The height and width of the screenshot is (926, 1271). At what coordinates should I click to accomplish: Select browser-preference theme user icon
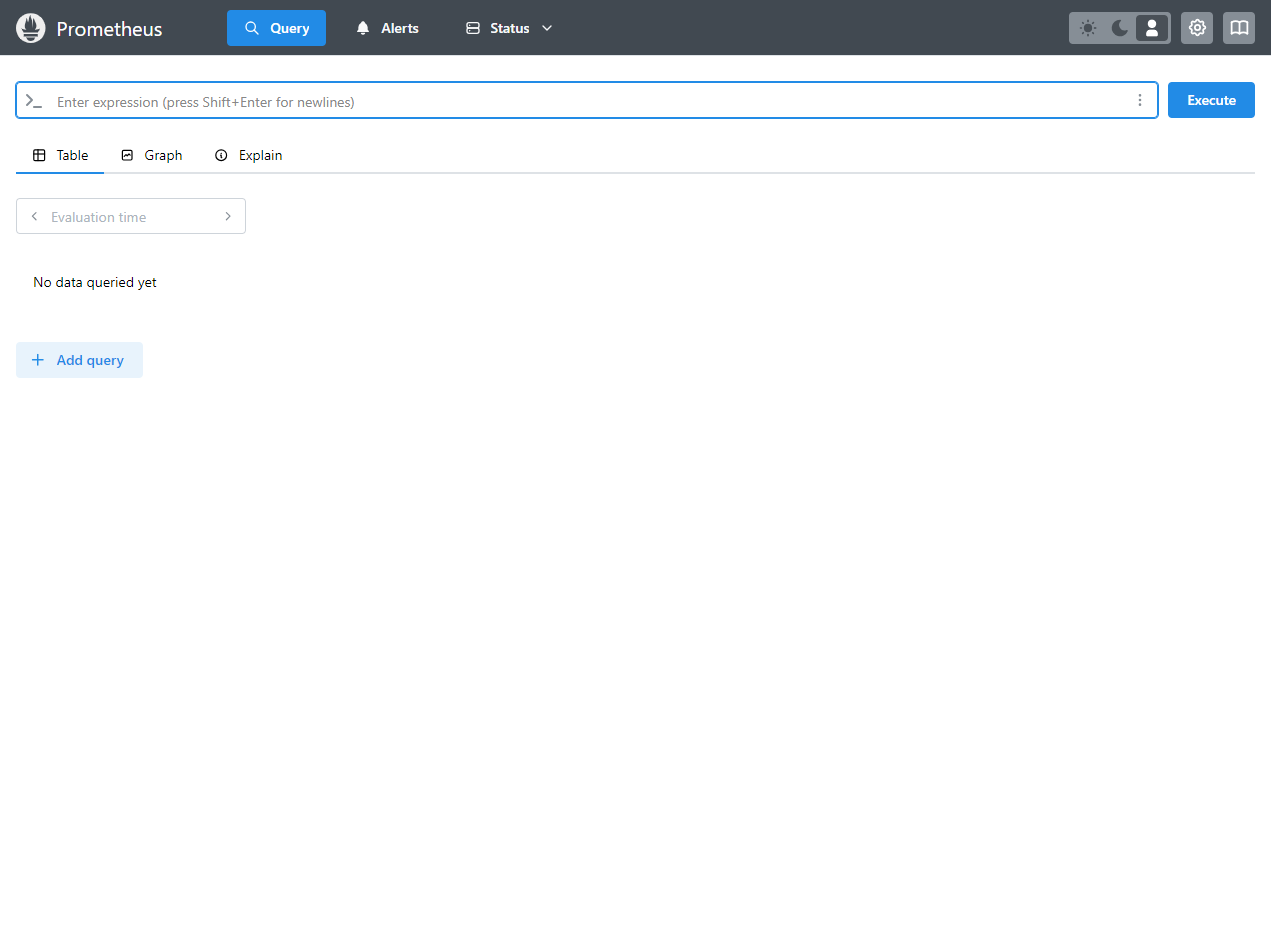1152,28
